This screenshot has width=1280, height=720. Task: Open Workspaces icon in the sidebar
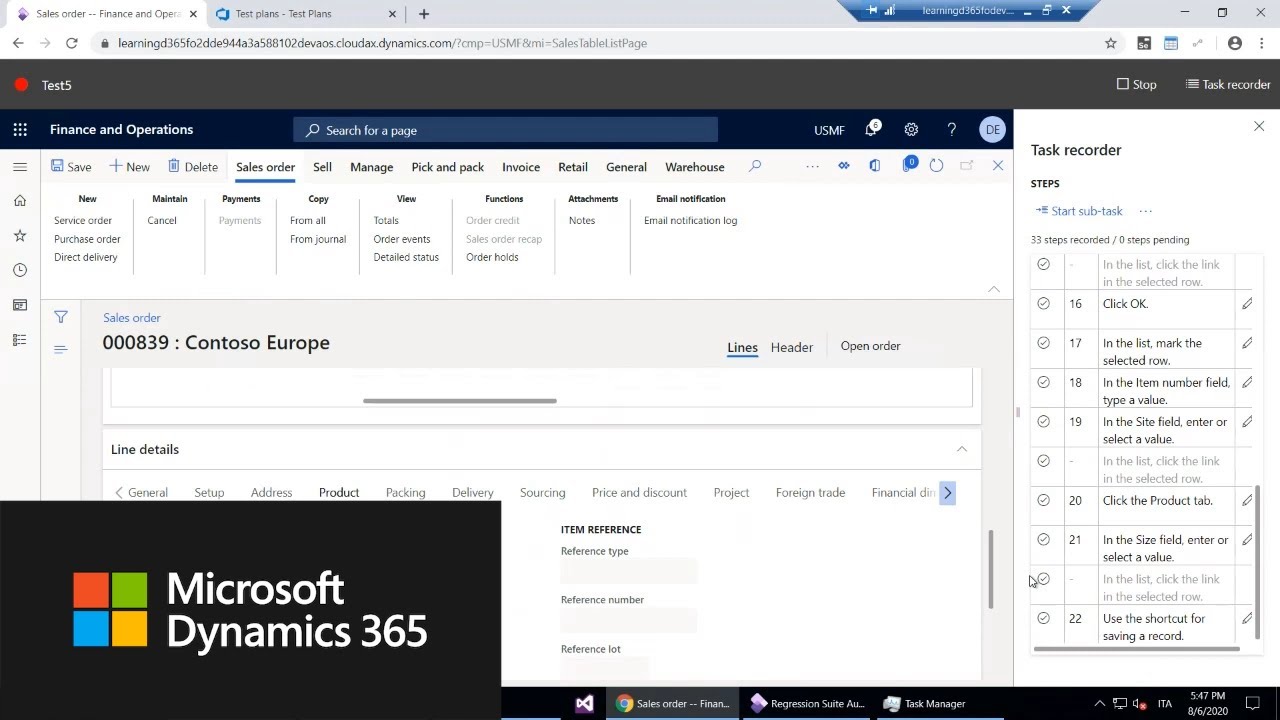[20, 305]
